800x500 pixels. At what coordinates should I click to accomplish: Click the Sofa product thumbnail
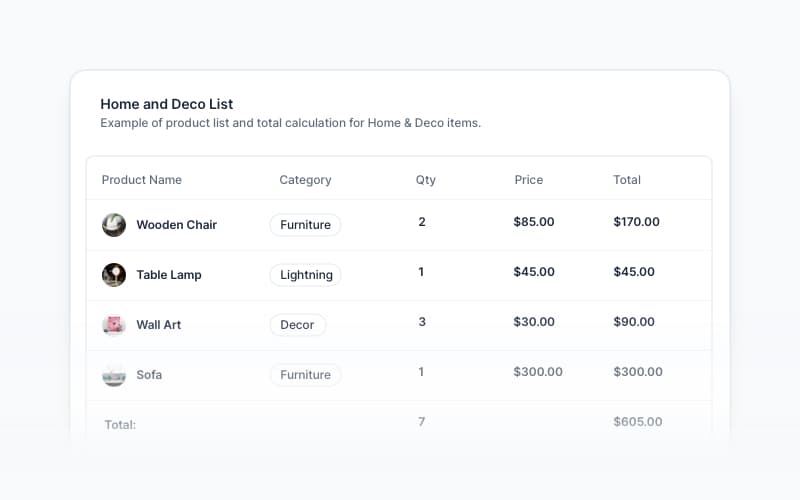tap(114, 375)
